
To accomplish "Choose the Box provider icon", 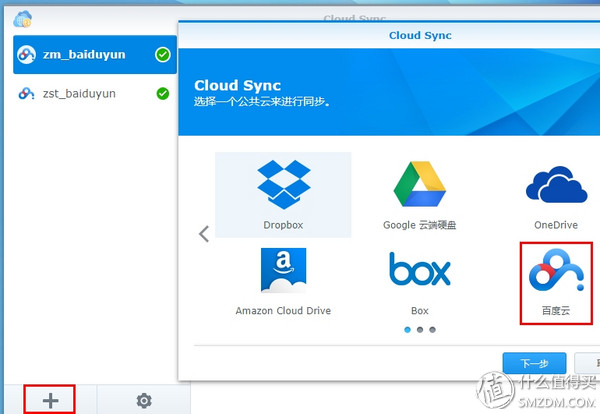I will click(419, 270).
